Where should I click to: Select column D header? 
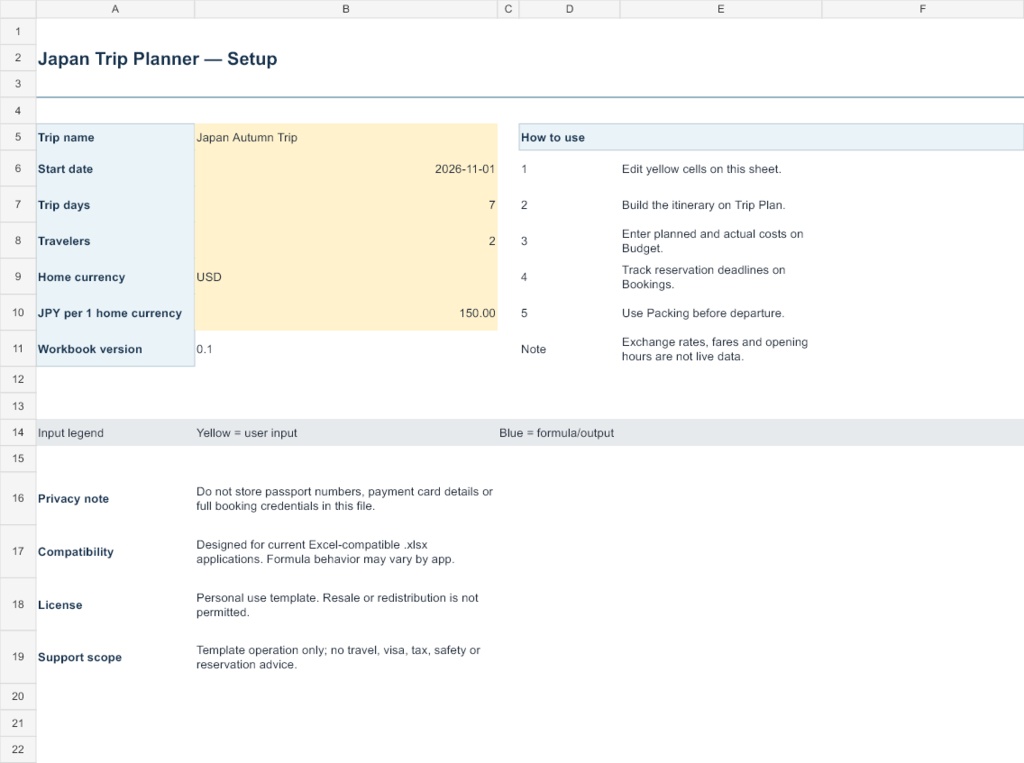569,8
